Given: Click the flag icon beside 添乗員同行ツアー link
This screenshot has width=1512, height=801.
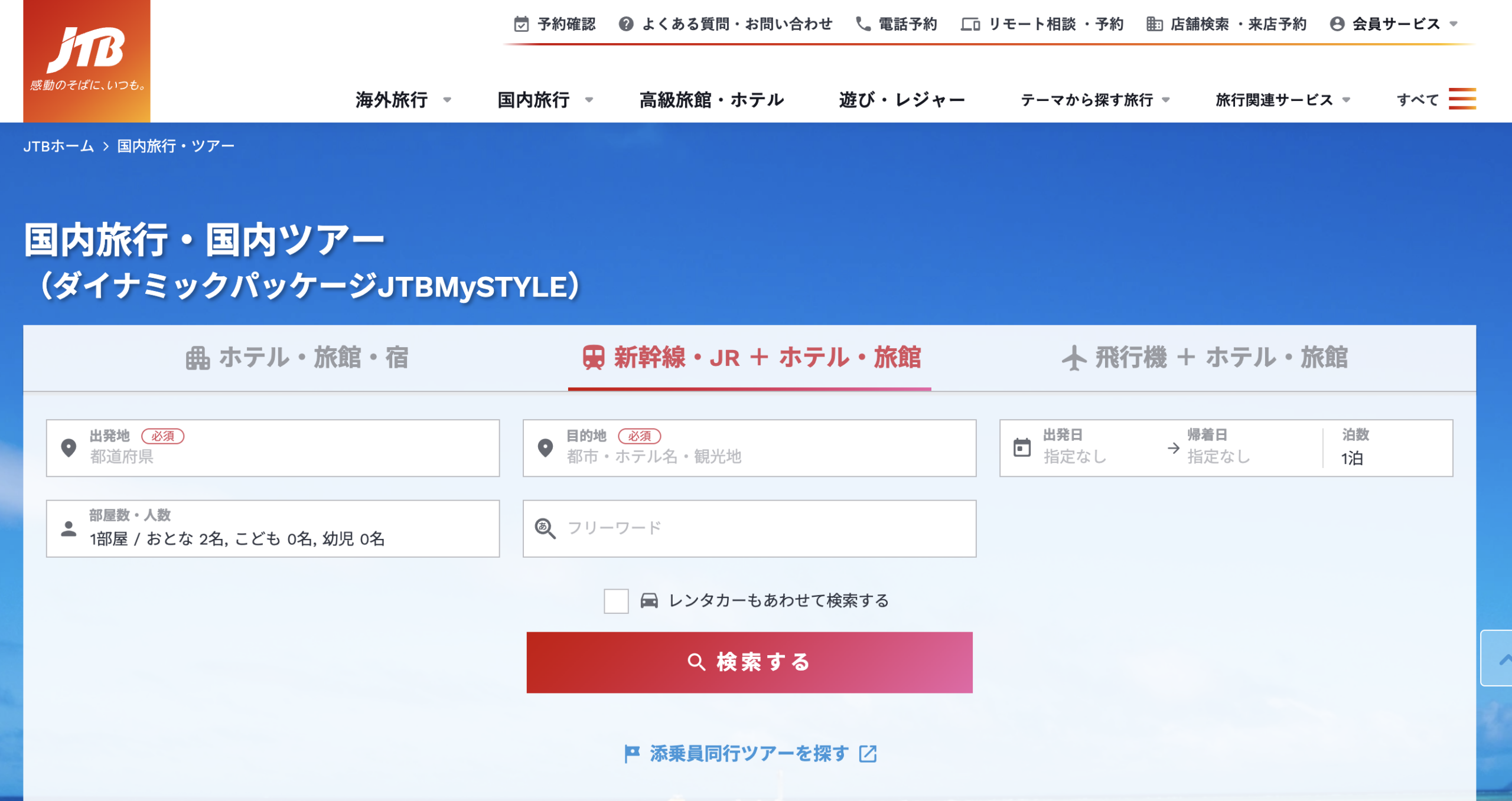Looking at the screenshot, I should point(632,754).
